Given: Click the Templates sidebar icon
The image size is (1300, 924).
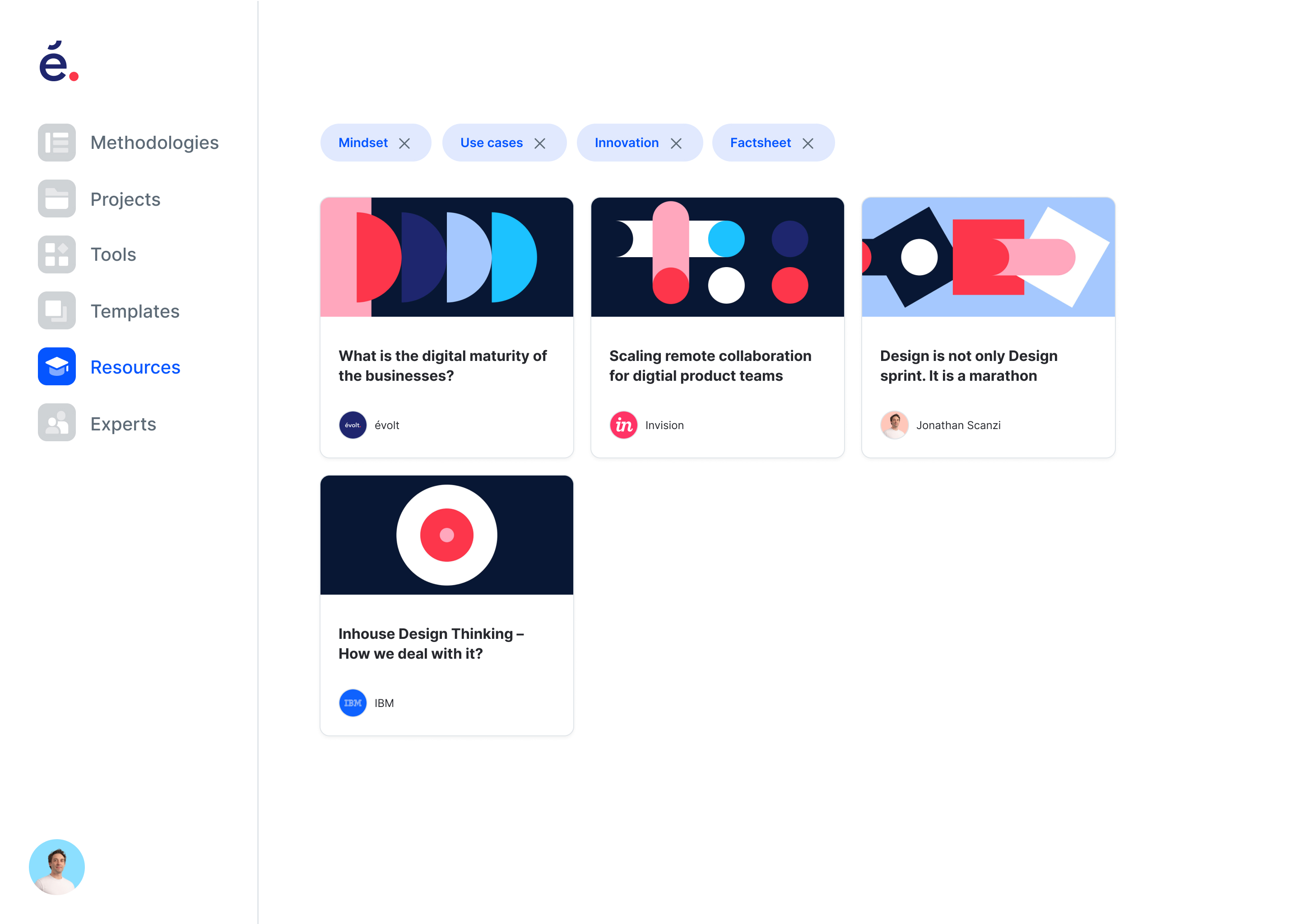Looking at the screenshot, I should click(x=56, y=311).
